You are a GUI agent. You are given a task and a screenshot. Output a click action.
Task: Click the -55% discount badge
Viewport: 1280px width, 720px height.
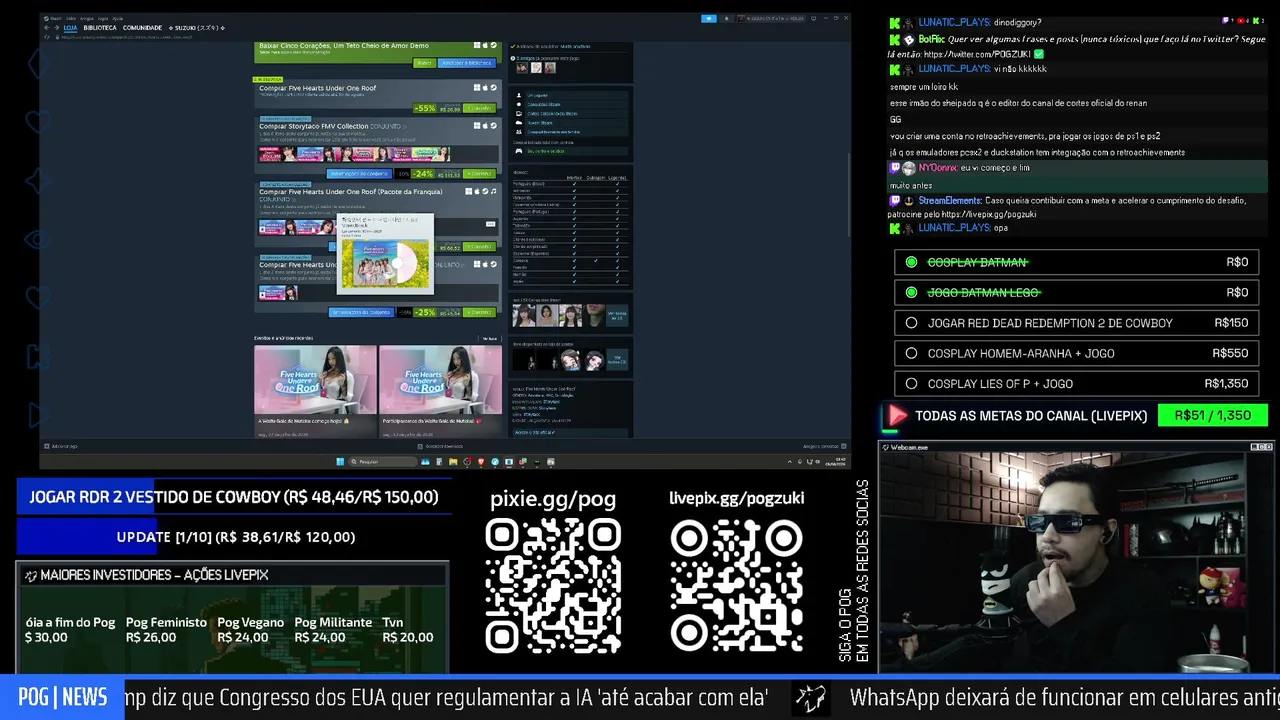click(425, 108)
